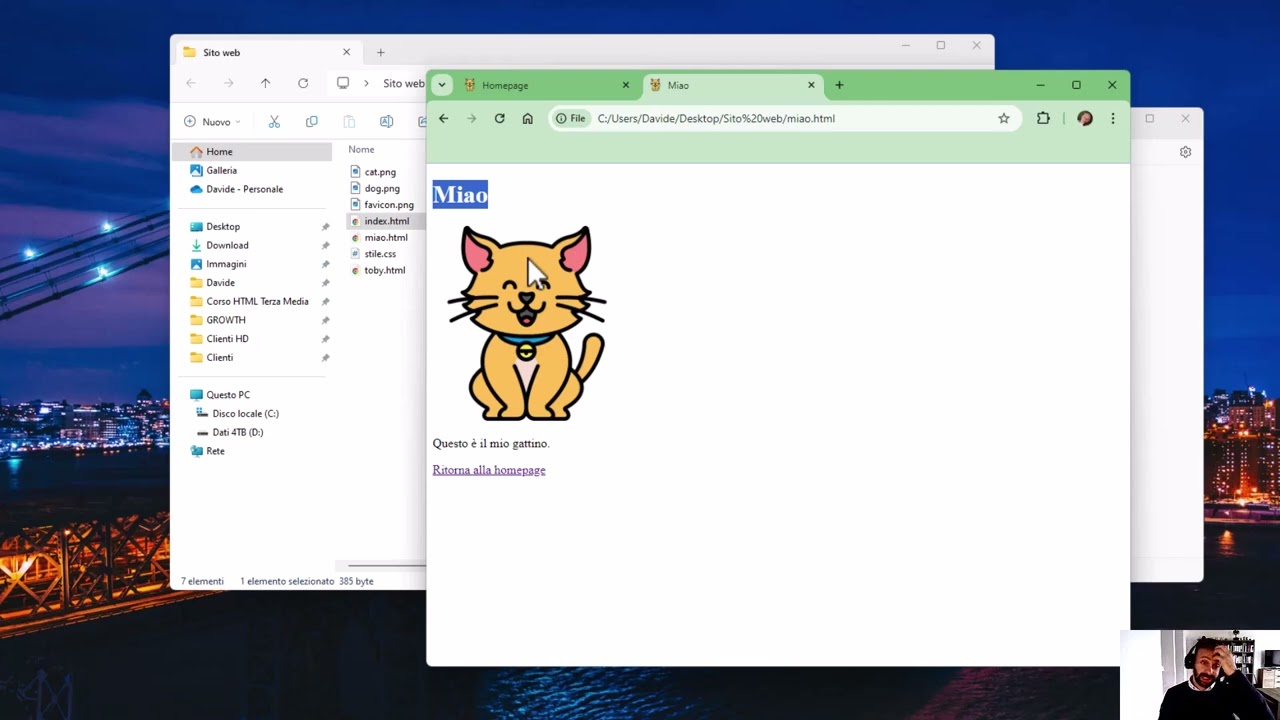This screenshot has width=1280, height=720.
Task: Close the Miao tab
Action: point(811,85)
